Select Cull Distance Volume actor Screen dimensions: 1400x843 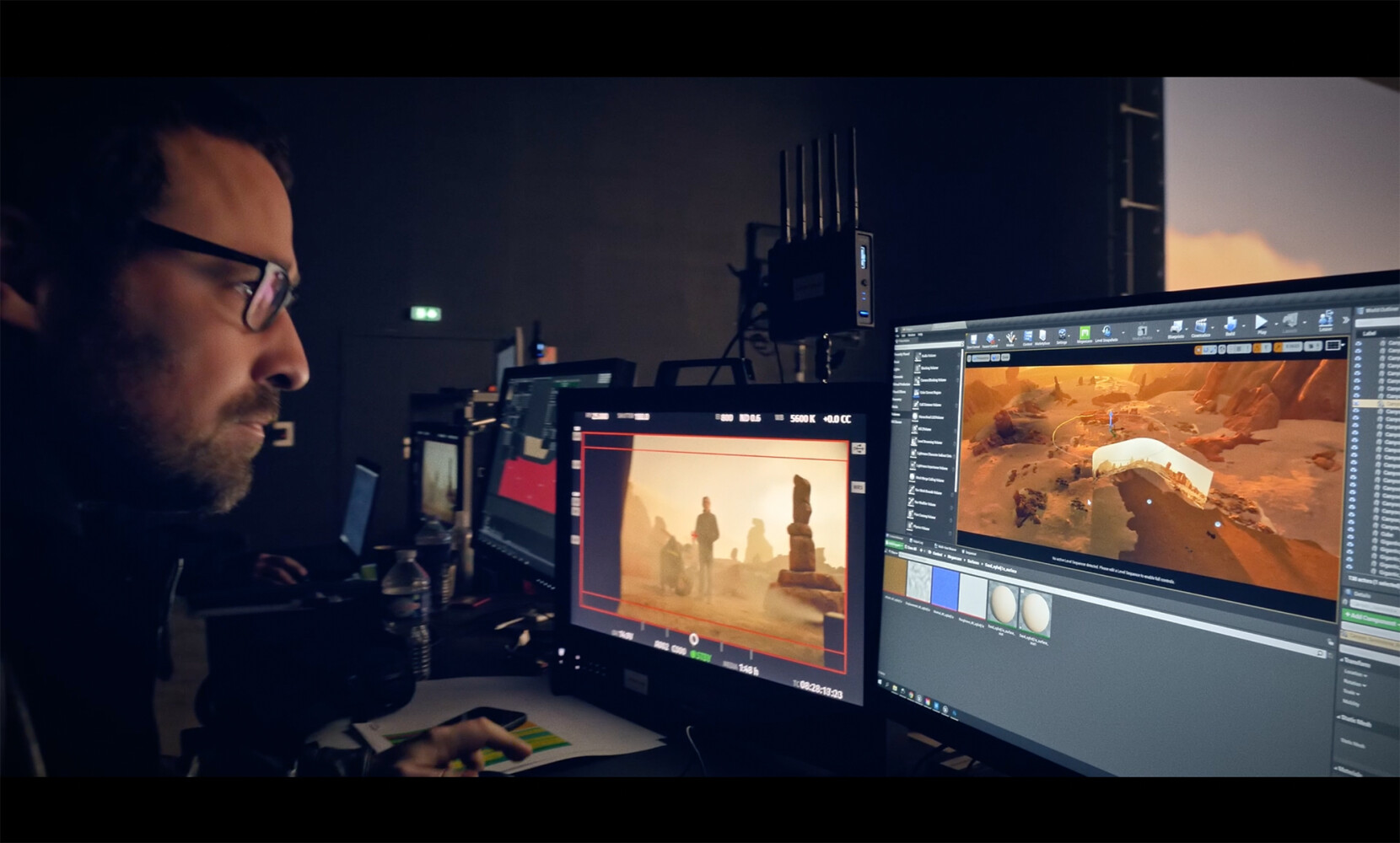click(927, 405)
